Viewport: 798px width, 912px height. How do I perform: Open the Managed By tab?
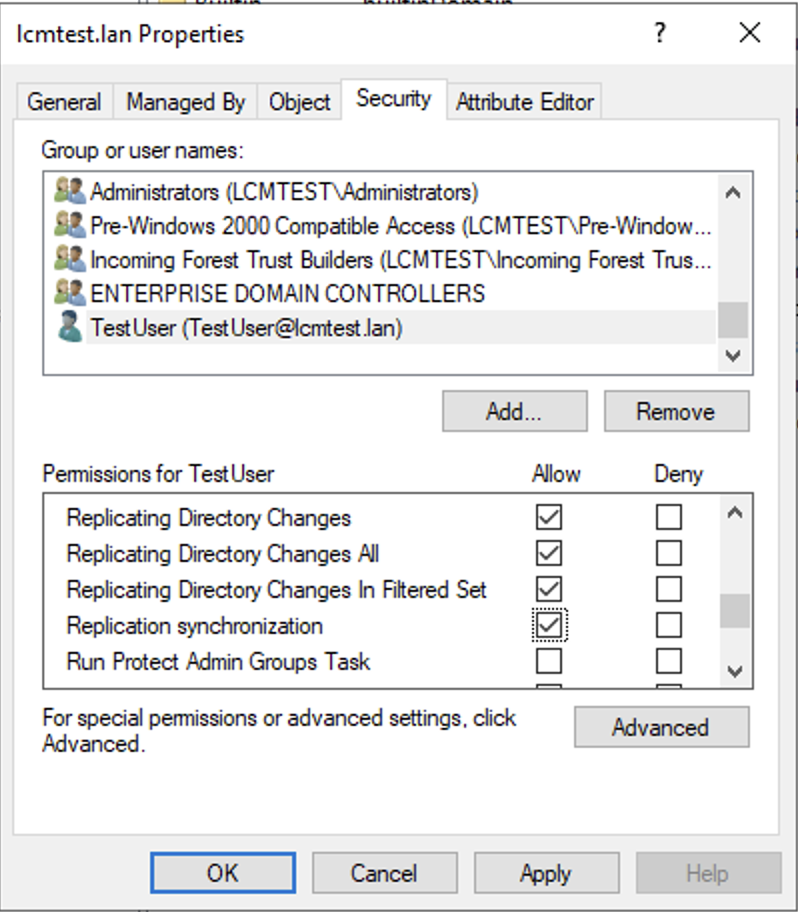click(185, 102)
